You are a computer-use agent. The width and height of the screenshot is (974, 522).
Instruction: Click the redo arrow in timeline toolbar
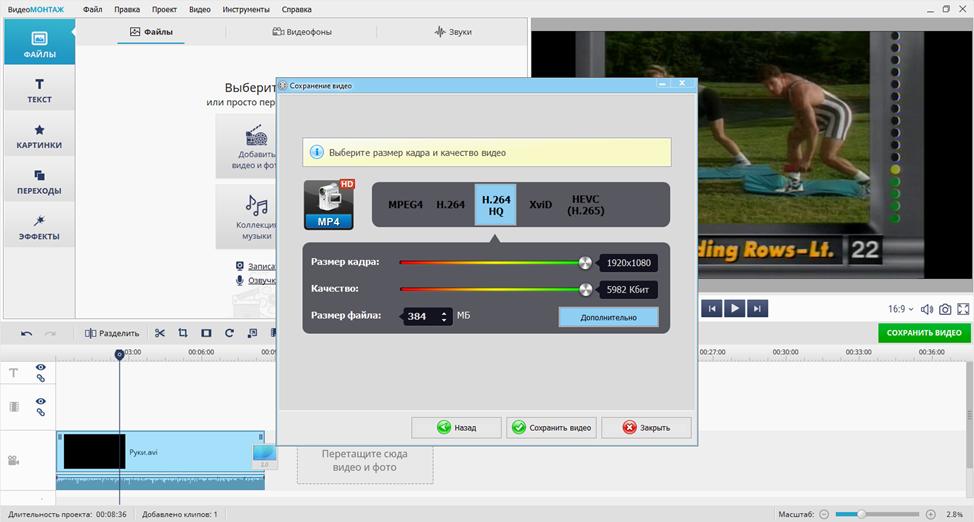click(x=50, y=334)
